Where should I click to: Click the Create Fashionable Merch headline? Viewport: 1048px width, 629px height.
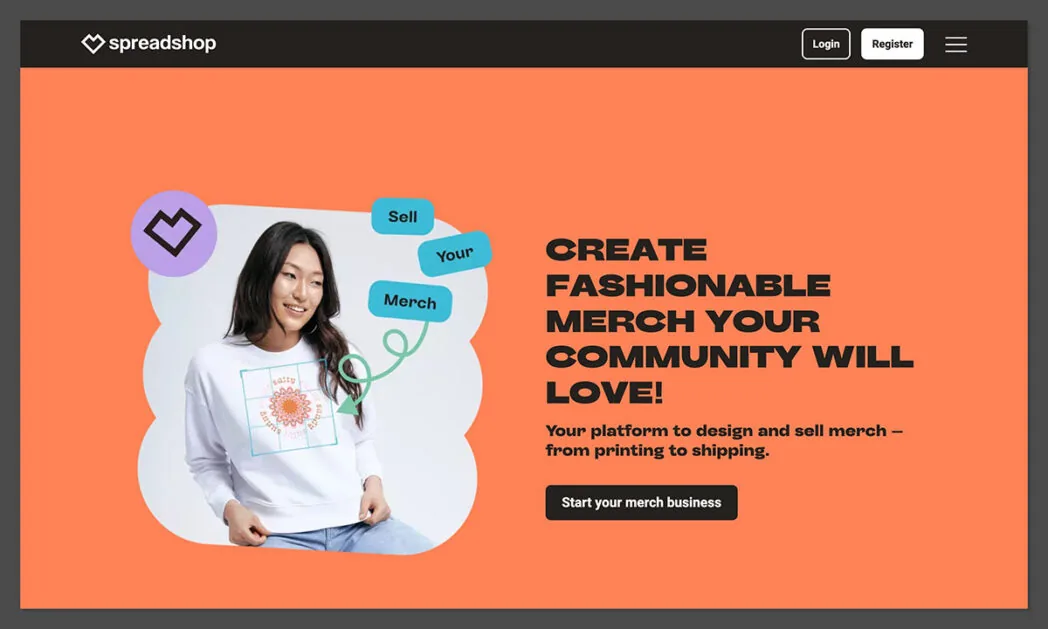tap(729, 321)
